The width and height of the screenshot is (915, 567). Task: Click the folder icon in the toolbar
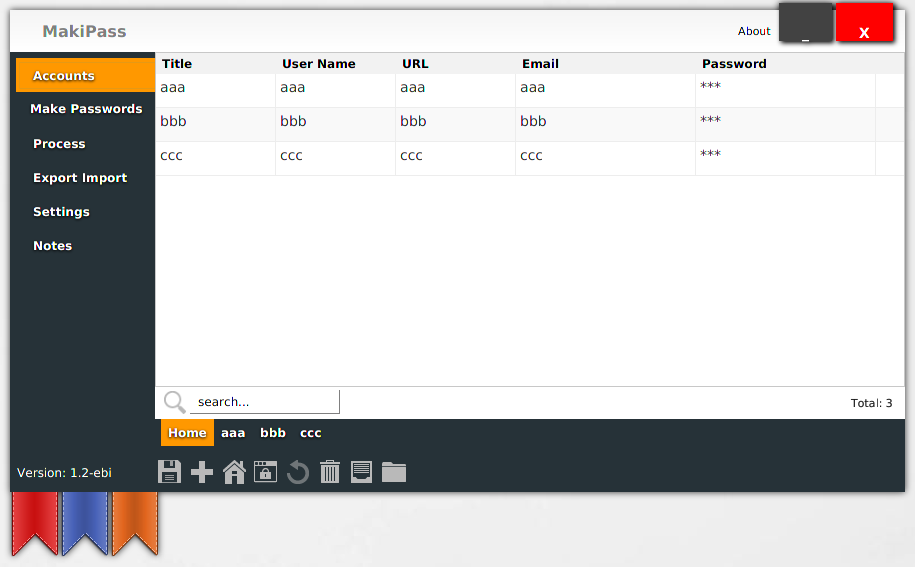394,472
